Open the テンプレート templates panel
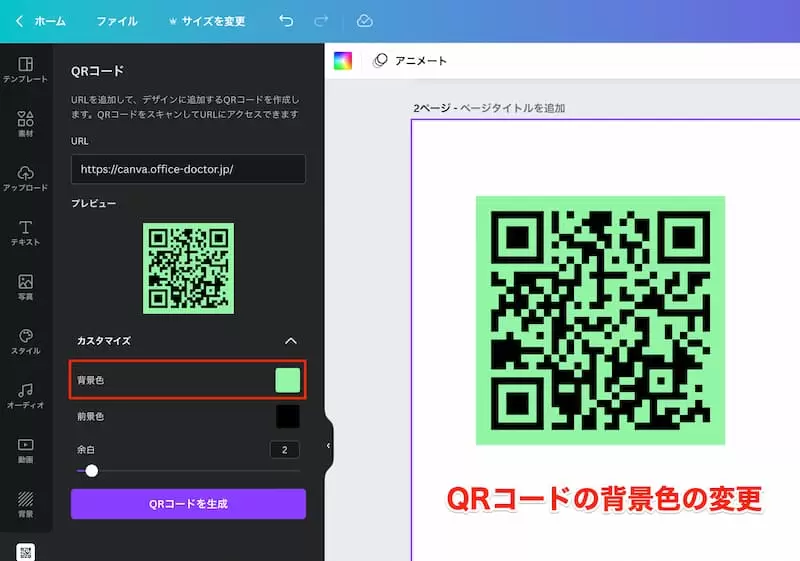800x561 pixels. [26, 69]
